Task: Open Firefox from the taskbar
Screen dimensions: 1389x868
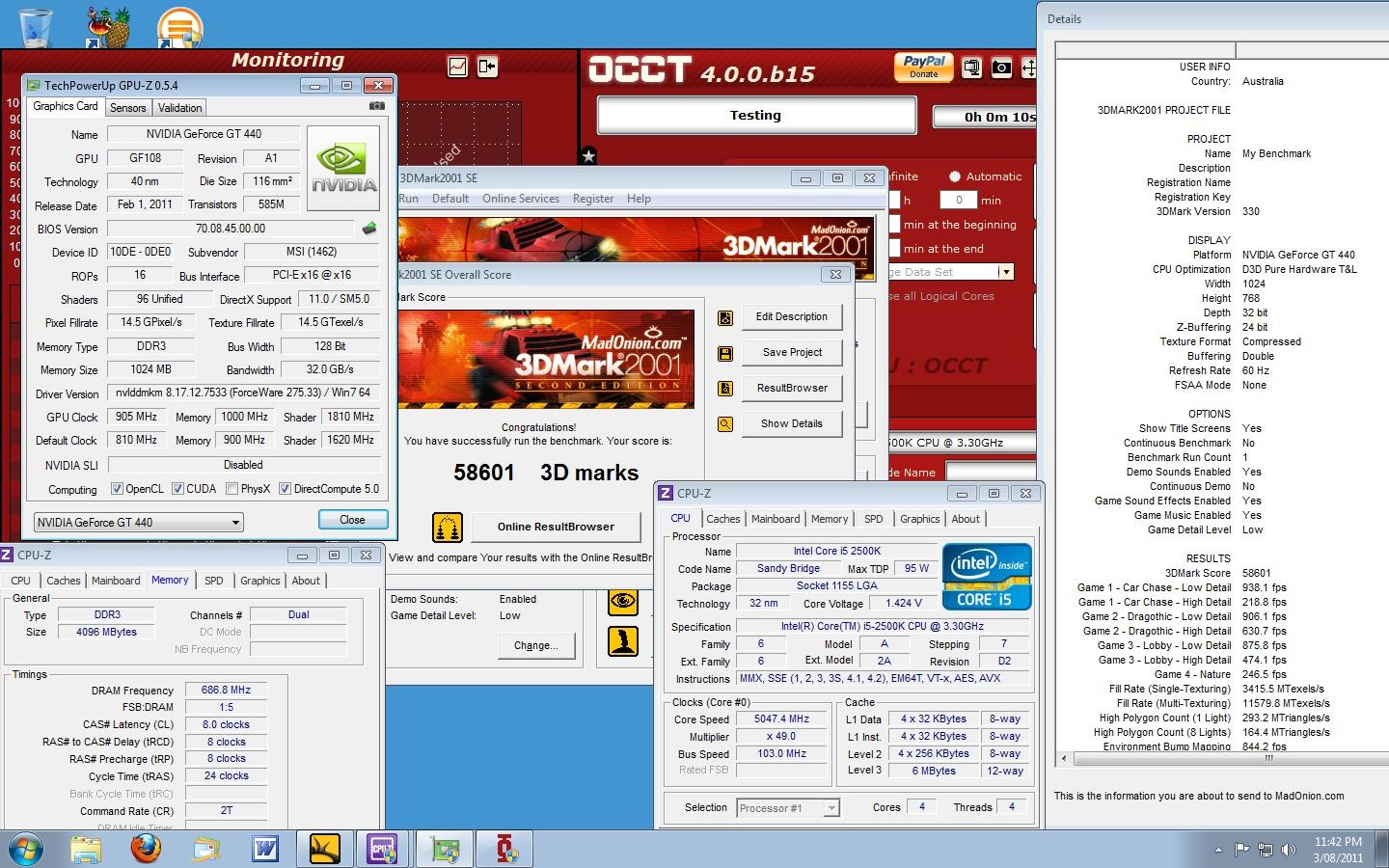Action: click(146, 849)
